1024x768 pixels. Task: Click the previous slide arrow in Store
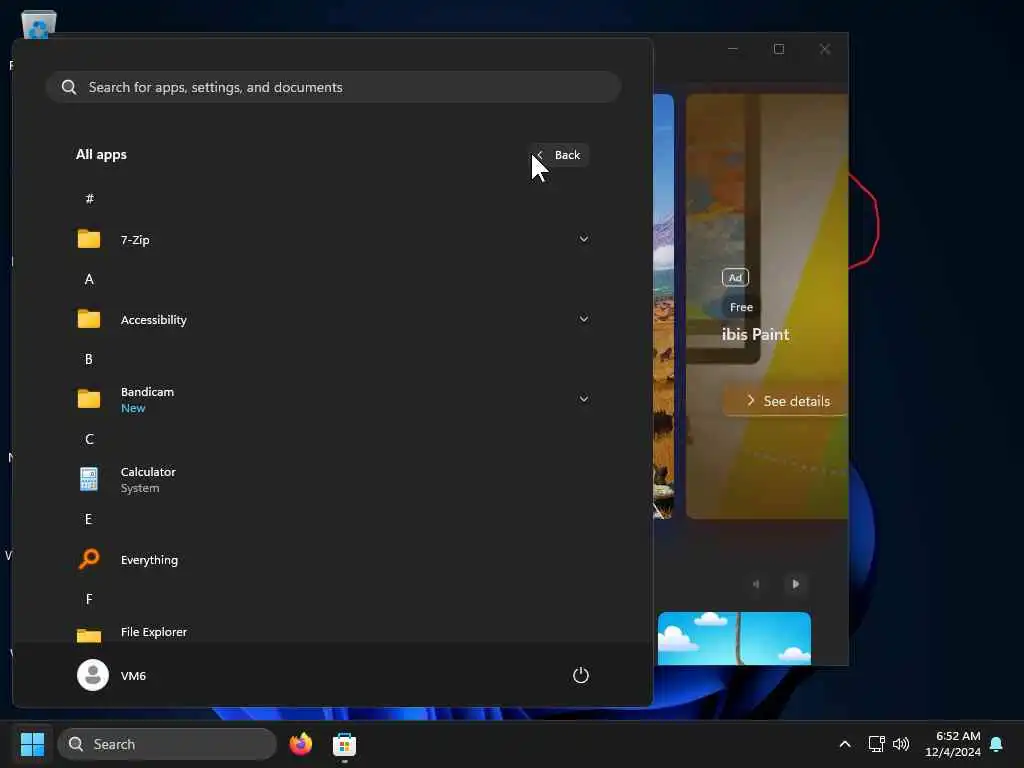(x=756, y=584)
